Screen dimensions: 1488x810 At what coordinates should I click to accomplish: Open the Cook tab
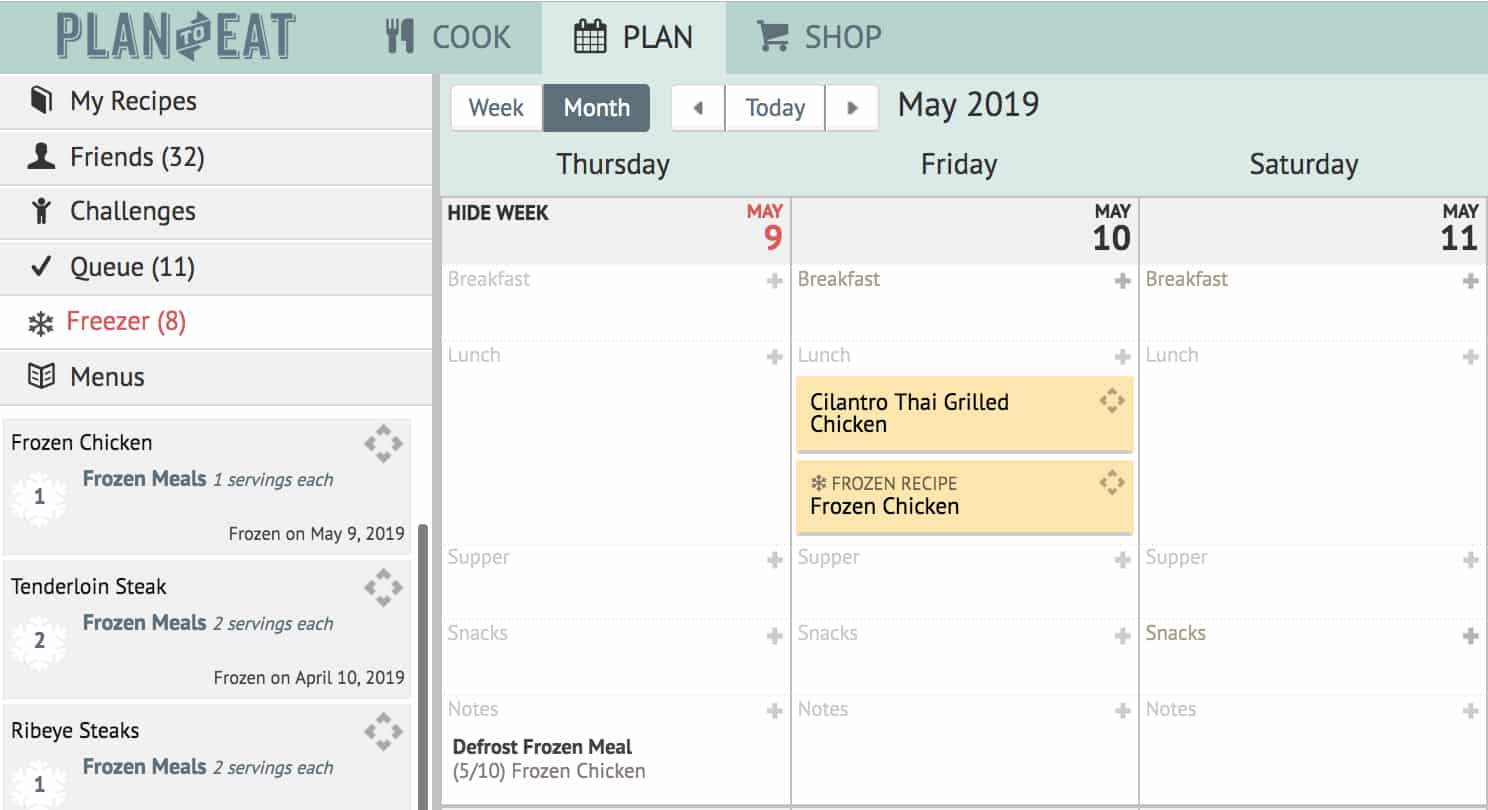[448, 37]
